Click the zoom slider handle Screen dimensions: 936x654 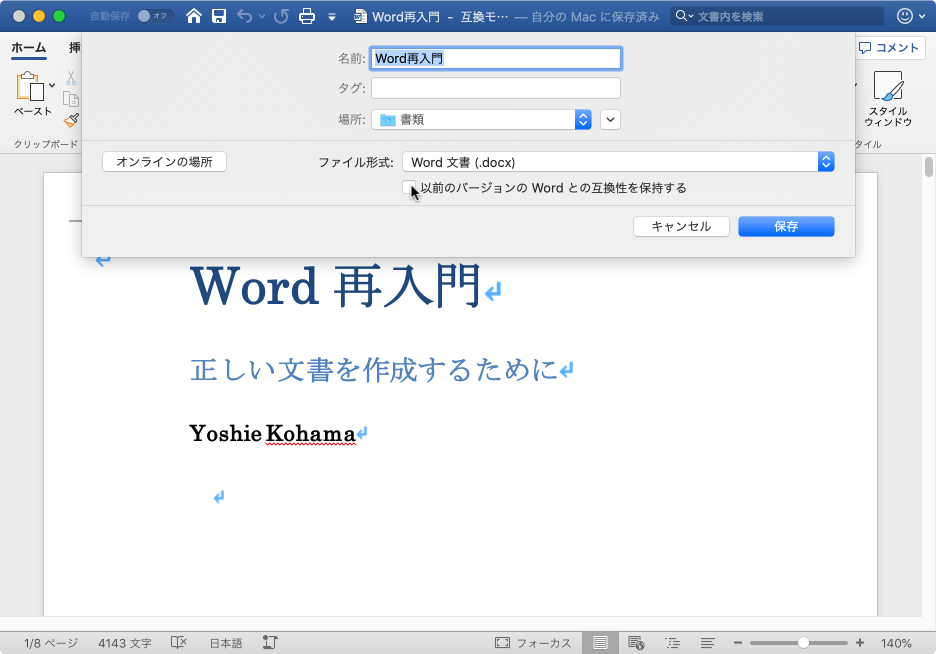803,643
